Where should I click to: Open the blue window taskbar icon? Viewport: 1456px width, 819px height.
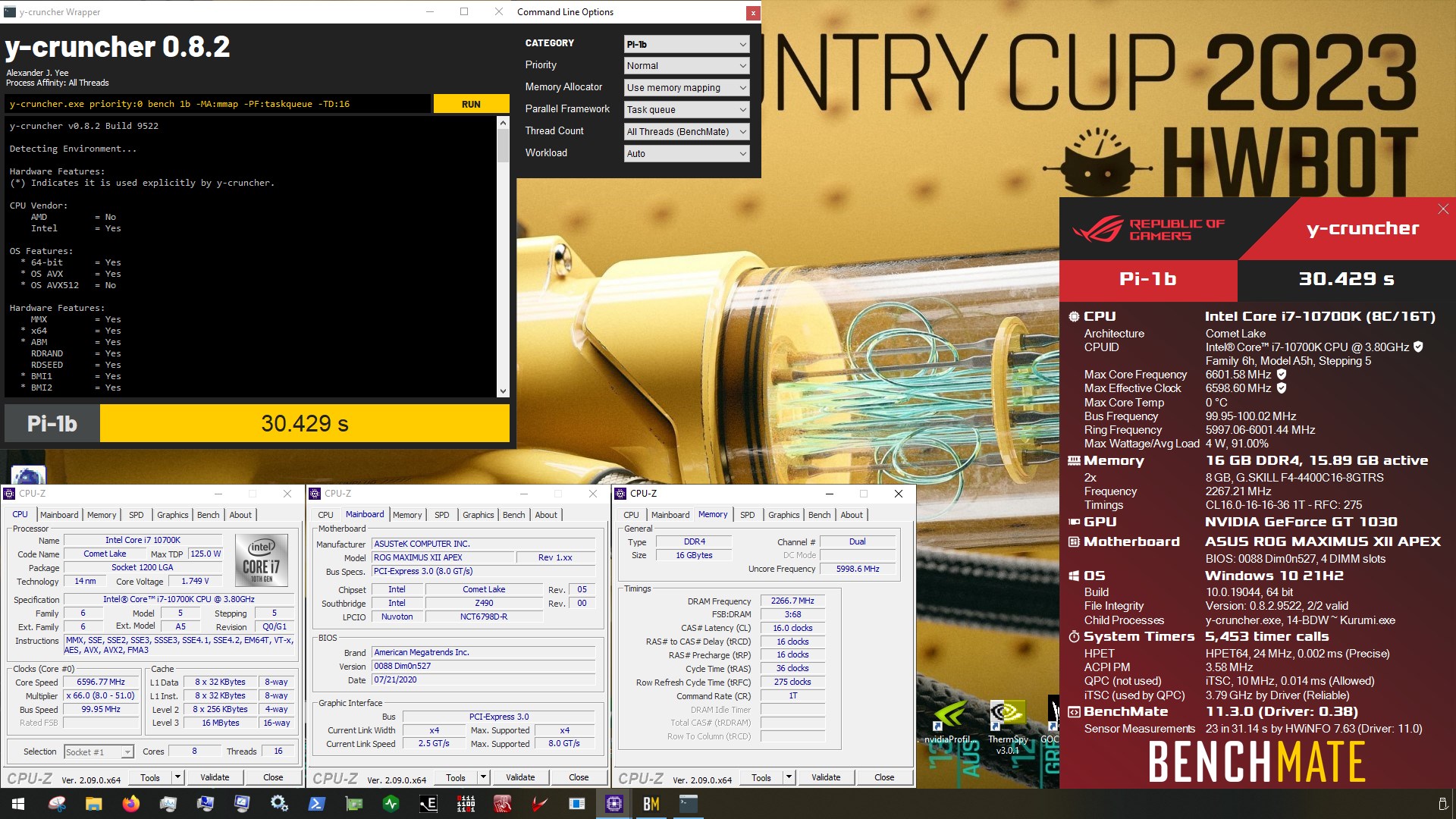(576, 804)
